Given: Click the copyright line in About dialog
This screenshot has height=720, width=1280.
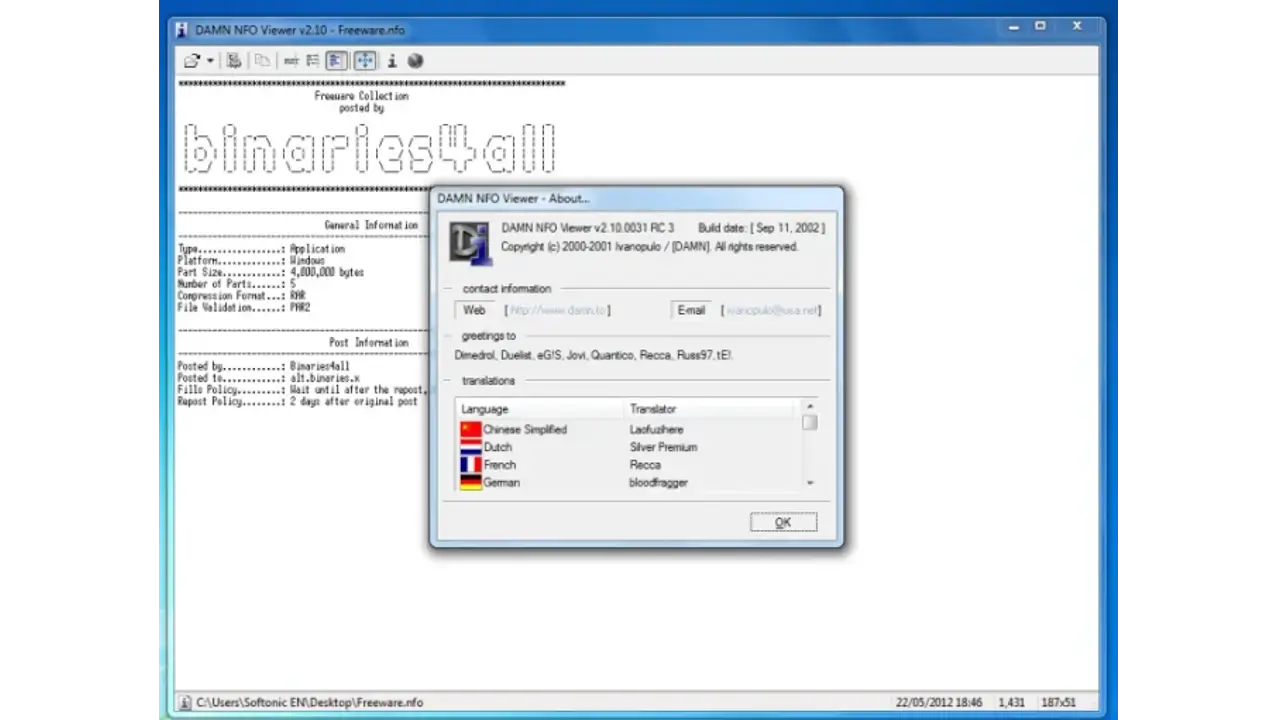Looking at the screenshot, I should tap(649, 246).
